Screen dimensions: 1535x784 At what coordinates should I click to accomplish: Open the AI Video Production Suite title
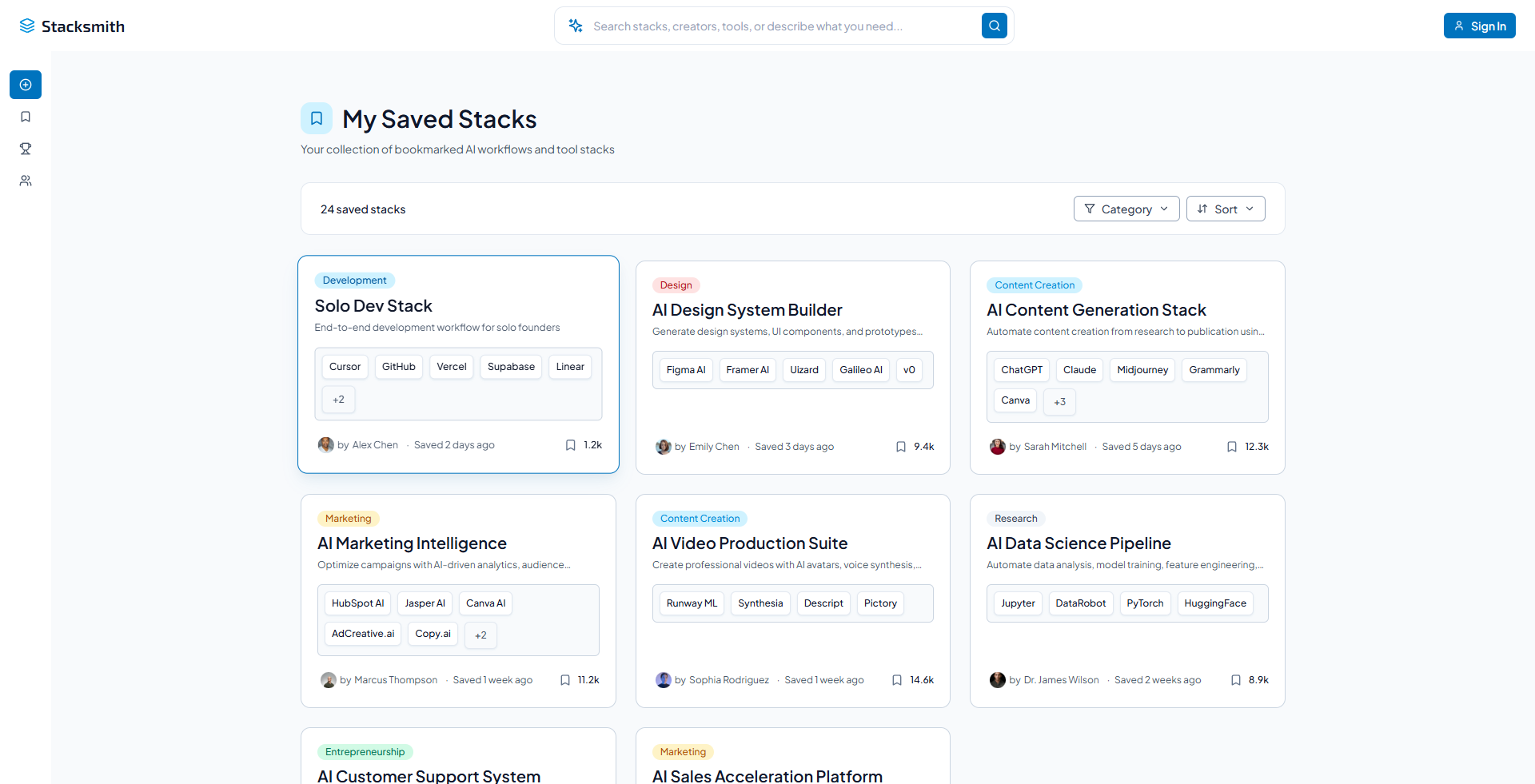point(749,543)
